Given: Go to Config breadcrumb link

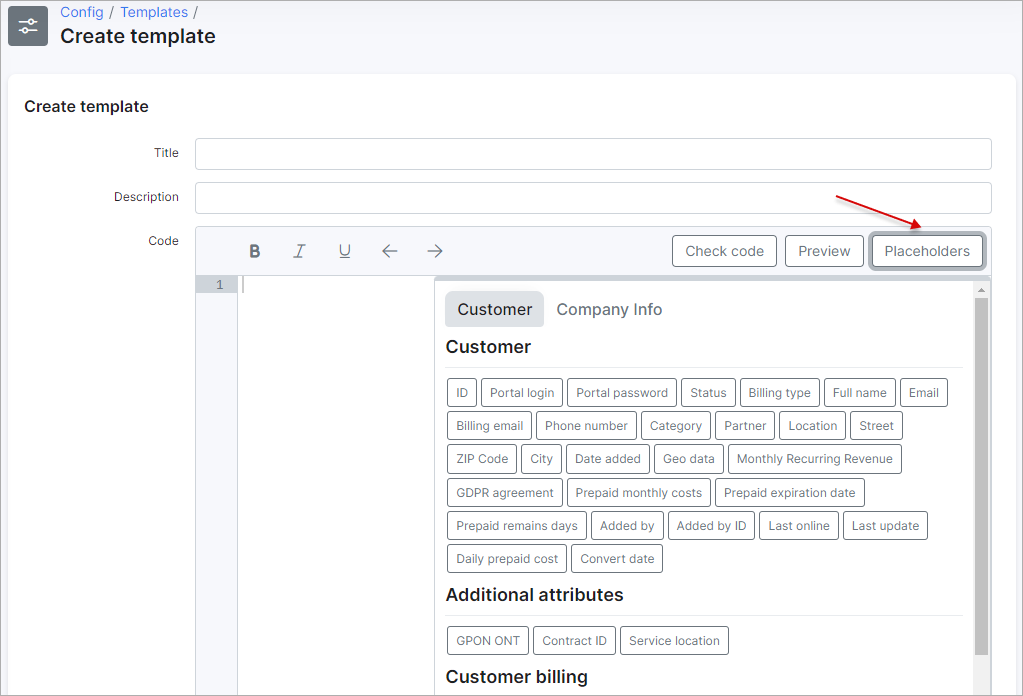Looking at the screenshot, I should (81, 12).
